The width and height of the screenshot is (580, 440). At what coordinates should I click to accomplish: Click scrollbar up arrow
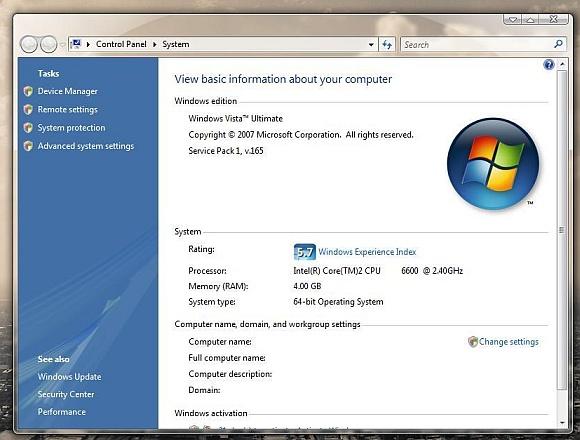(562, 64)
